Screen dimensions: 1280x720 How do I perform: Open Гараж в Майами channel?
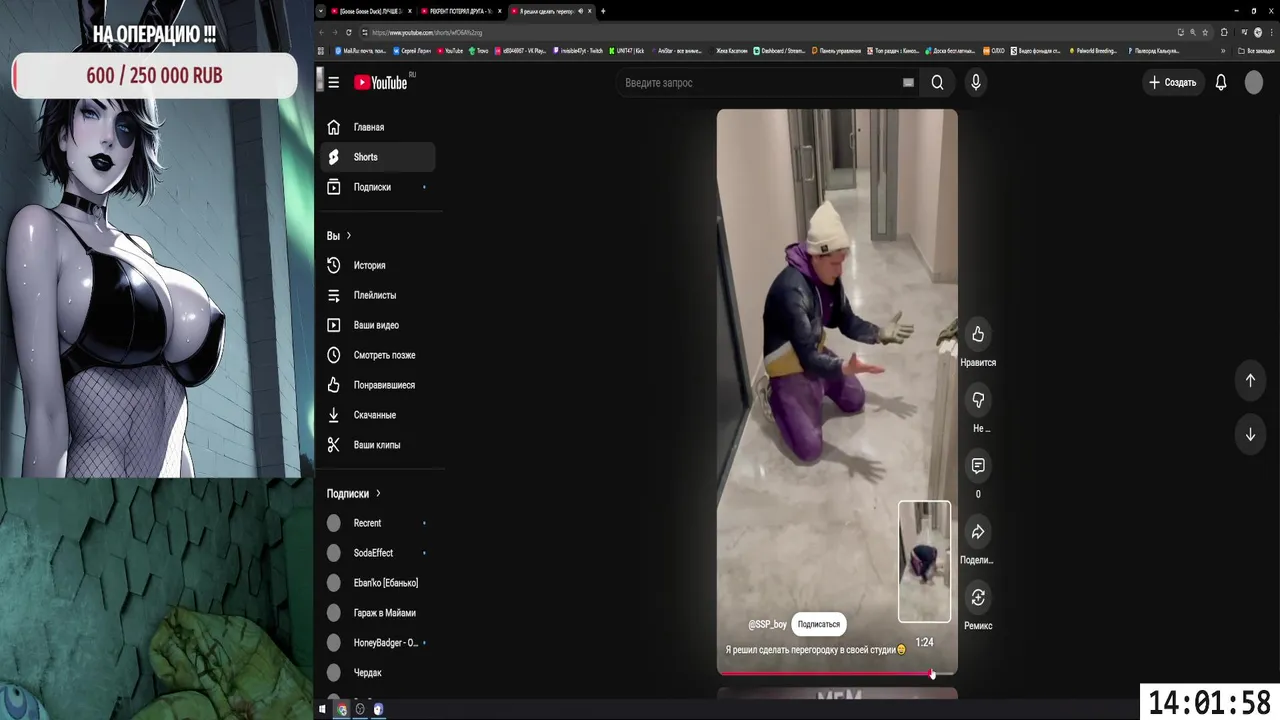click(378, 613)
